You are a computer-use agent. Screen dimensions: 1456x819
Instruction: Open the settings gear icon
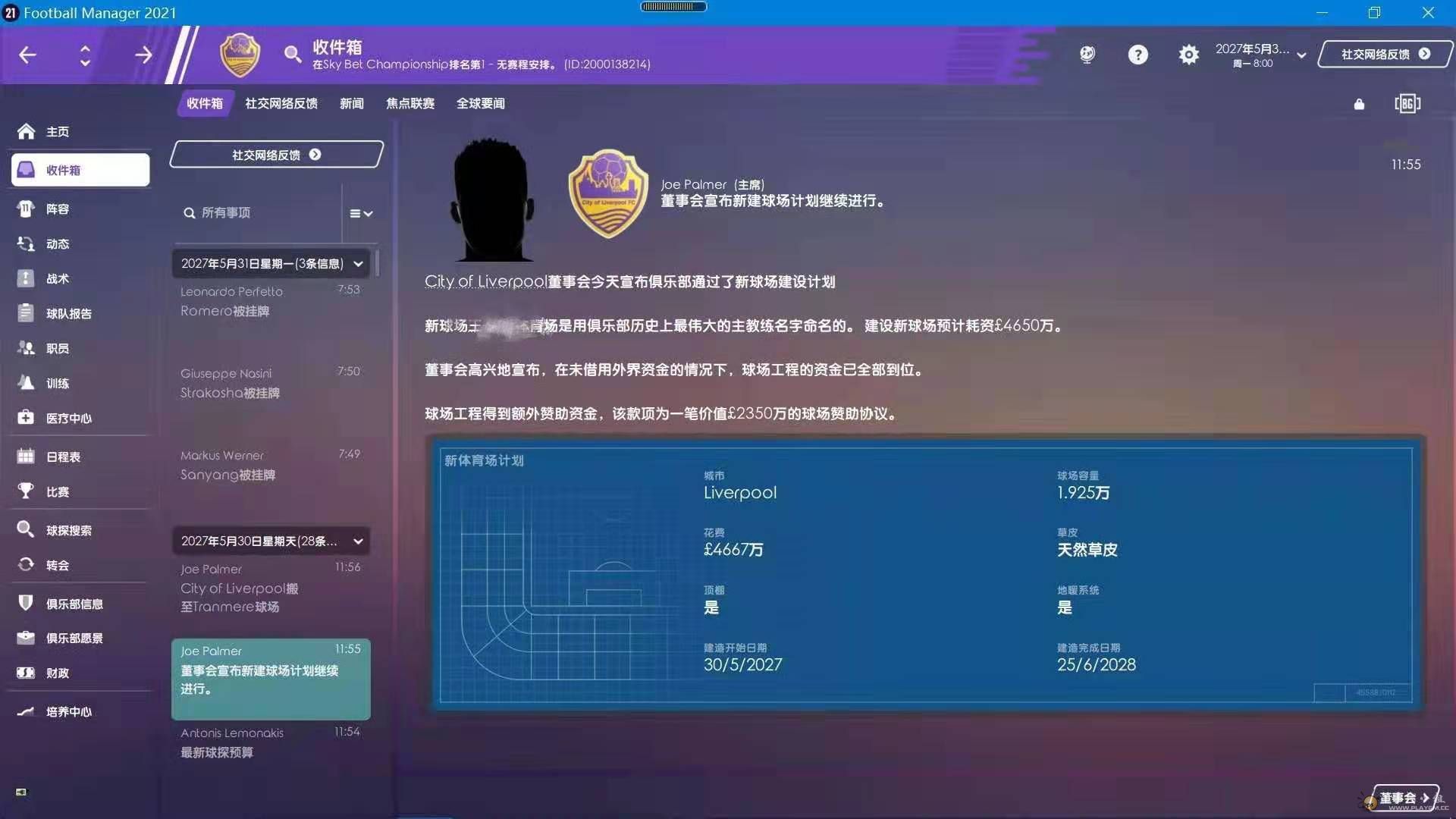tap(1188, 55)
